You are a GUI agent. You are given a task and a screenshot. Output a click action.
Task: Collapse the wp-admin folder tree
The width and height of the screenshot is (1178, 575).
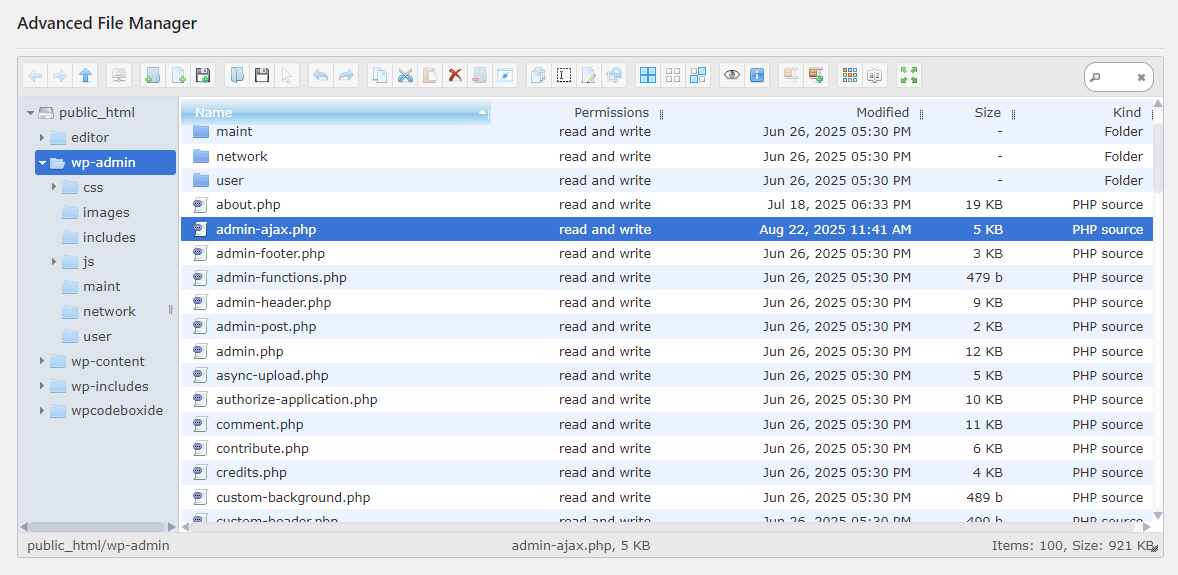coord(42,163)
